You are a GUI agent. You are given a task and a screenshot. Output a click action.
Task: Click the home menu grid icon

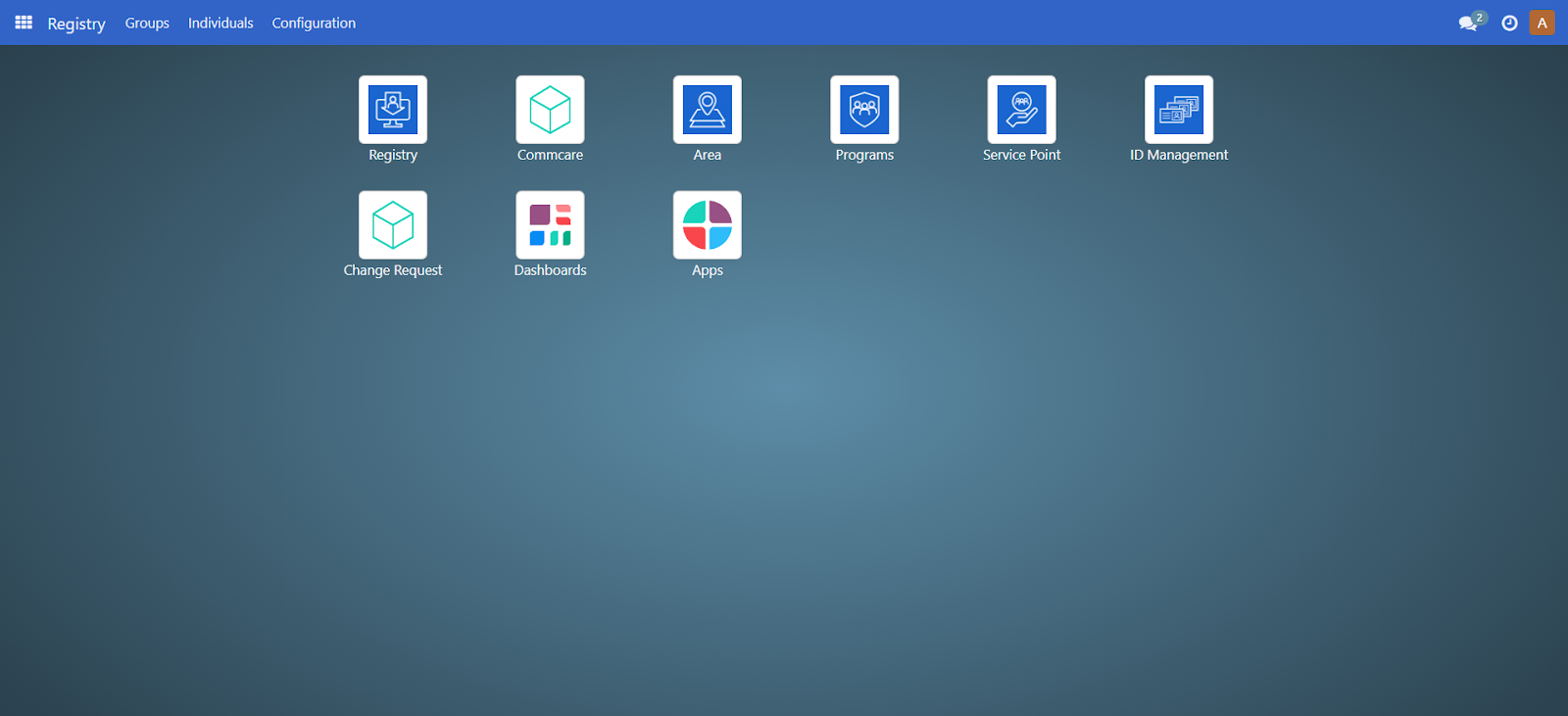point(24,23)
